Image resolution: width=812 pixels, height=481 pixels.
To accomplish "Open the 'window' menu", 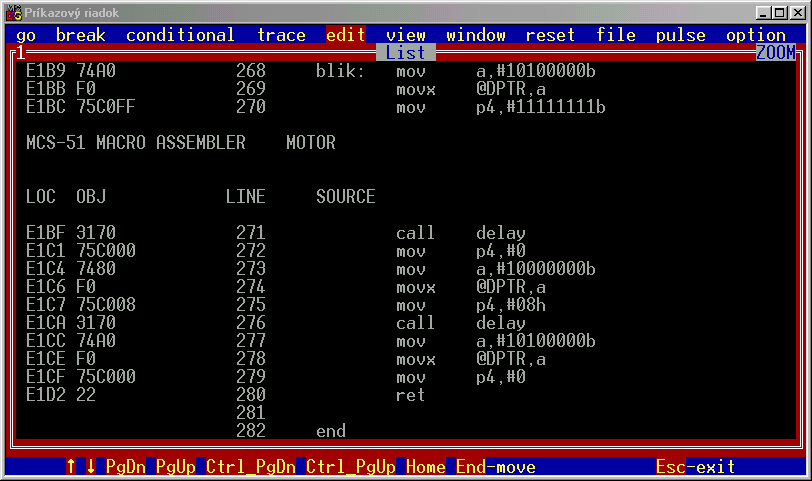I will (476, 35).
